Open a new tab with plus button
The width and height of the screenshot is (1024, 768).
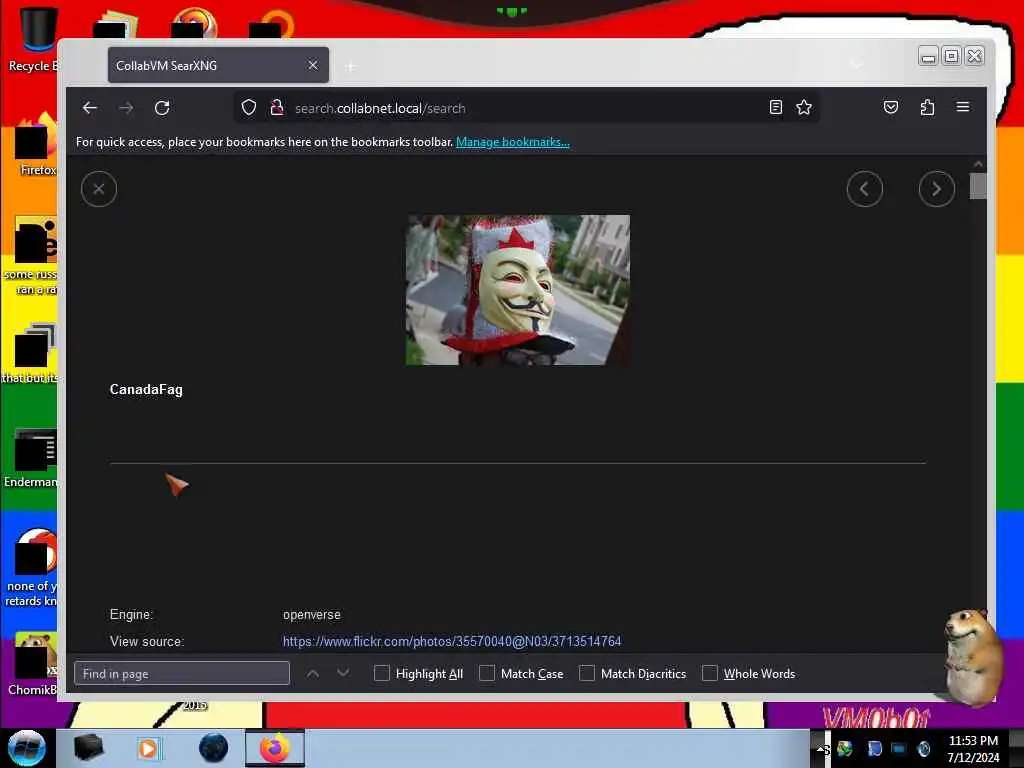click(351, 66)
